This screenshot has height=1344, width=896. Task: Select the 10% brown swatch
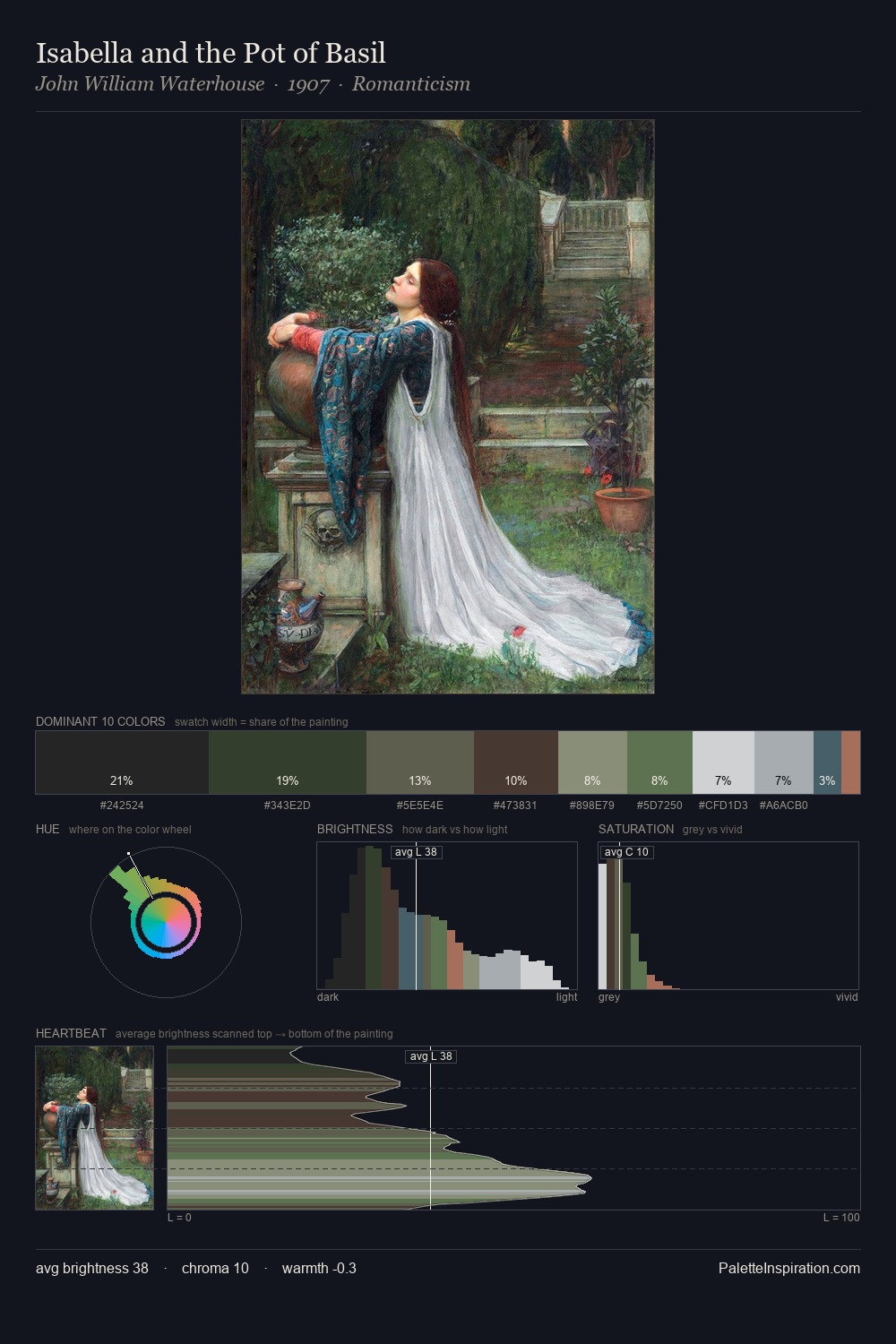click(516, 762)
